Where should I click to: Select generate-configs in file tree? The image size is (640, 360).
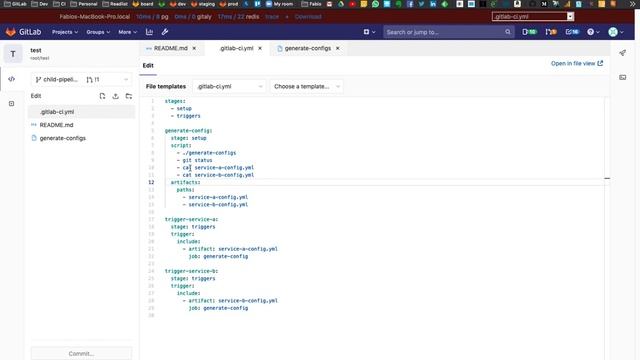click(x=81, y=138)
